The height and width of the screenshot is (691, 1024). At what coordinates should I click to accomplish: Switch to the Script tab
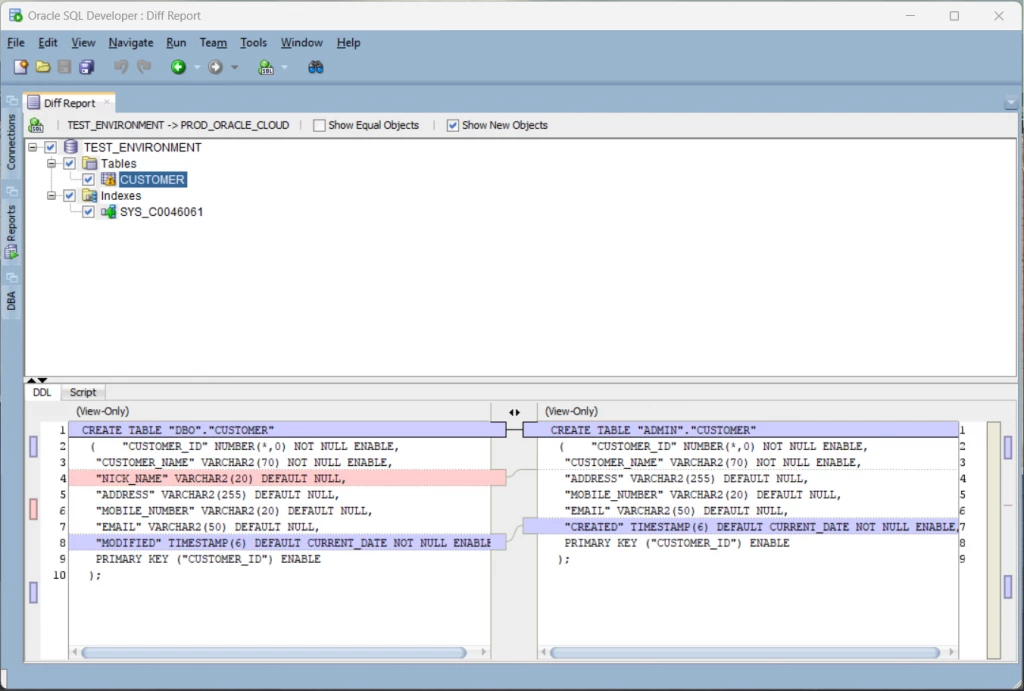tap(83, 393)
